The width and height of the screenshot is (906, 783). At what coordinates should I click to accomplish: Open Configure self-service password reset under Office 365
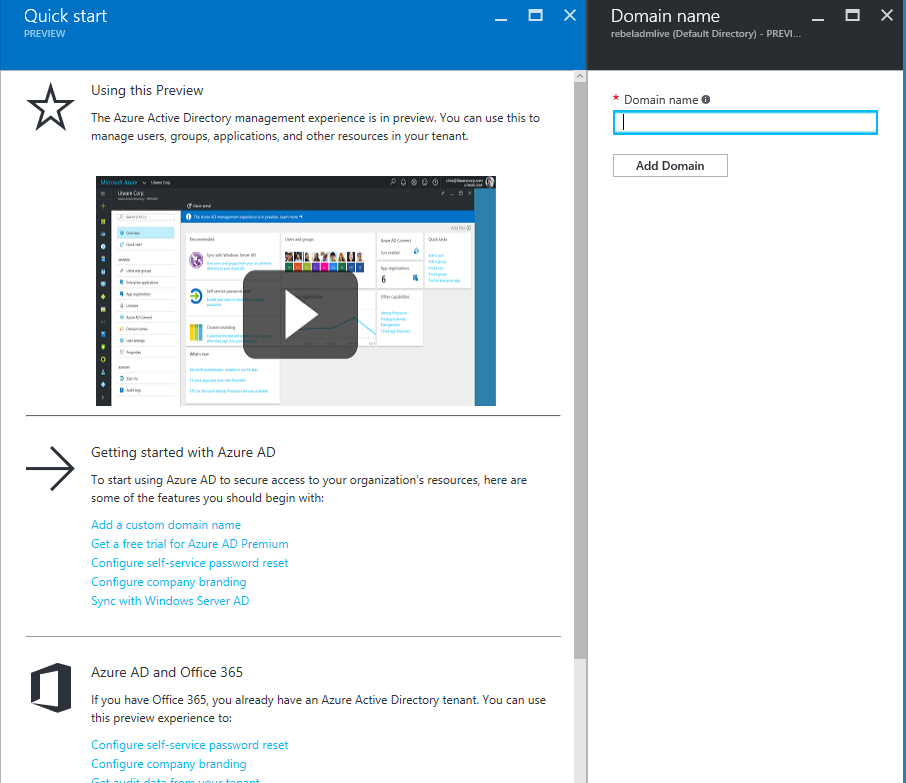pyautogui.click(x=190, y=745)
